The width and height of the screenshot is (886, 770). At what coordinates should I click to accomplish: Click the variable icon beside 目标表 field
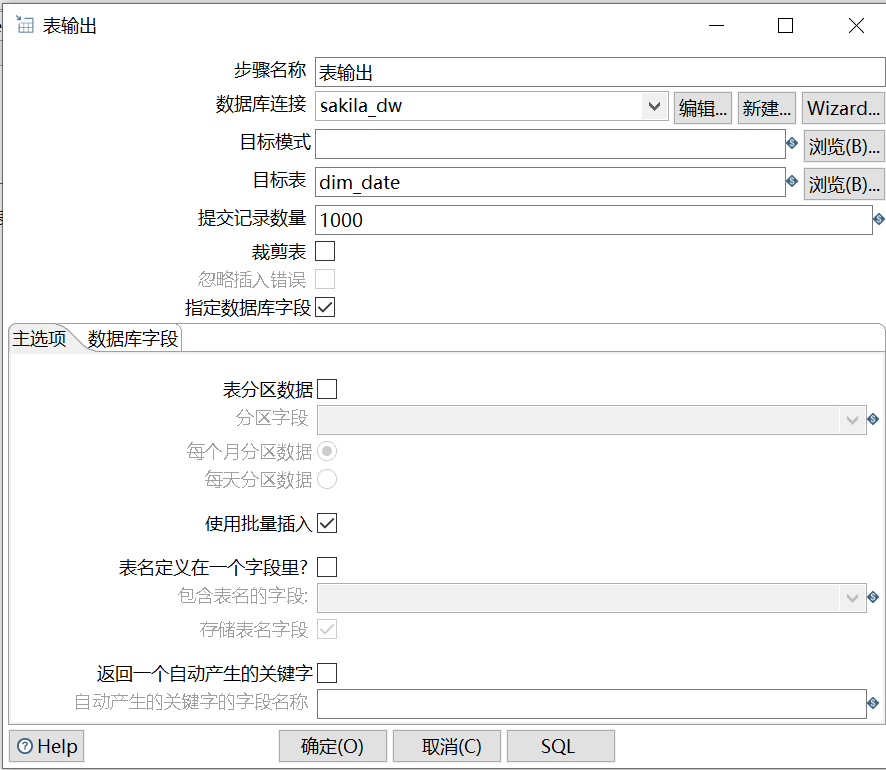click(793, 182)
